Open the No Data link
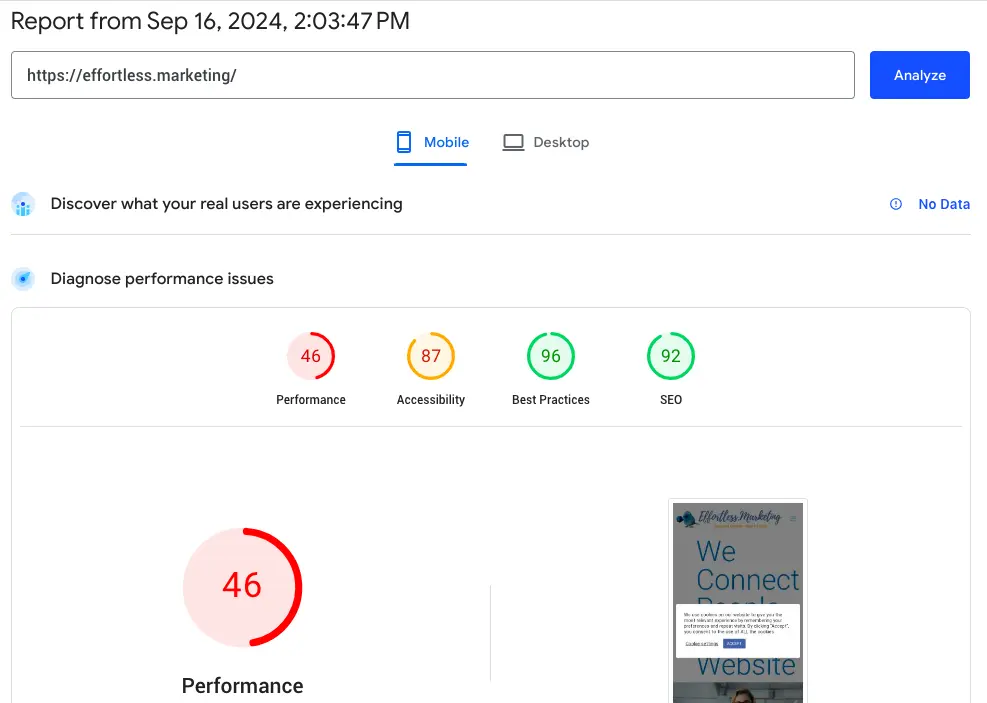 [944, 204]
